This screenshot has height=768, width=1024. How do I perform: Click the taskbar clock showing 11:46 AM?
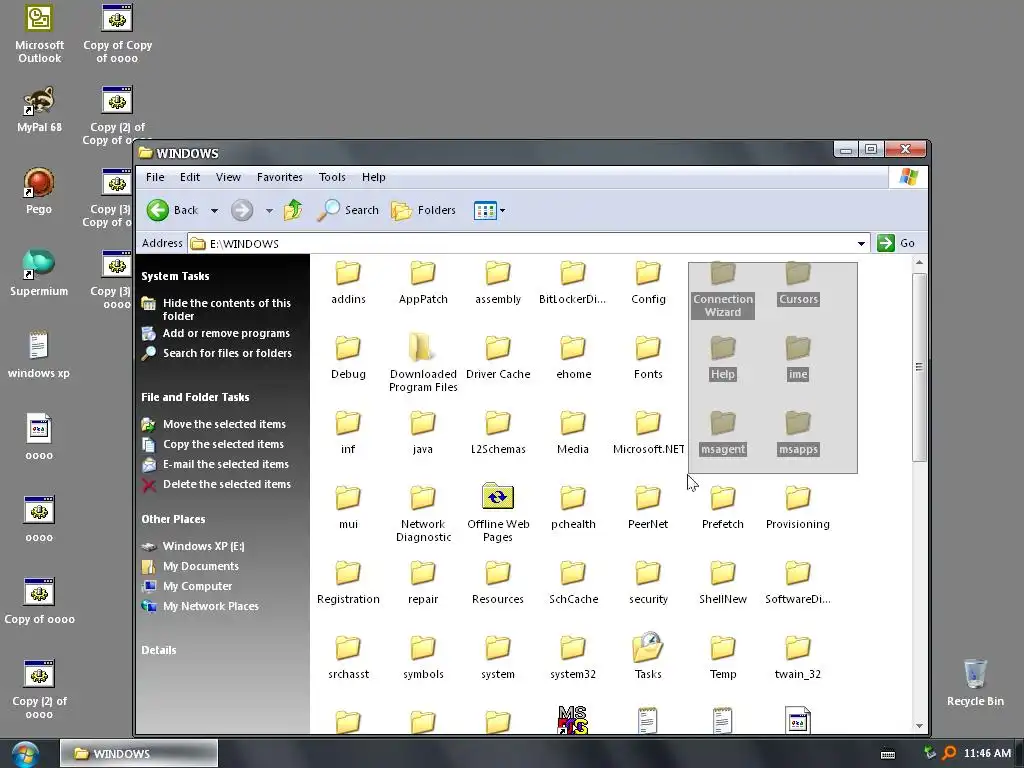[x=987, y=754]
